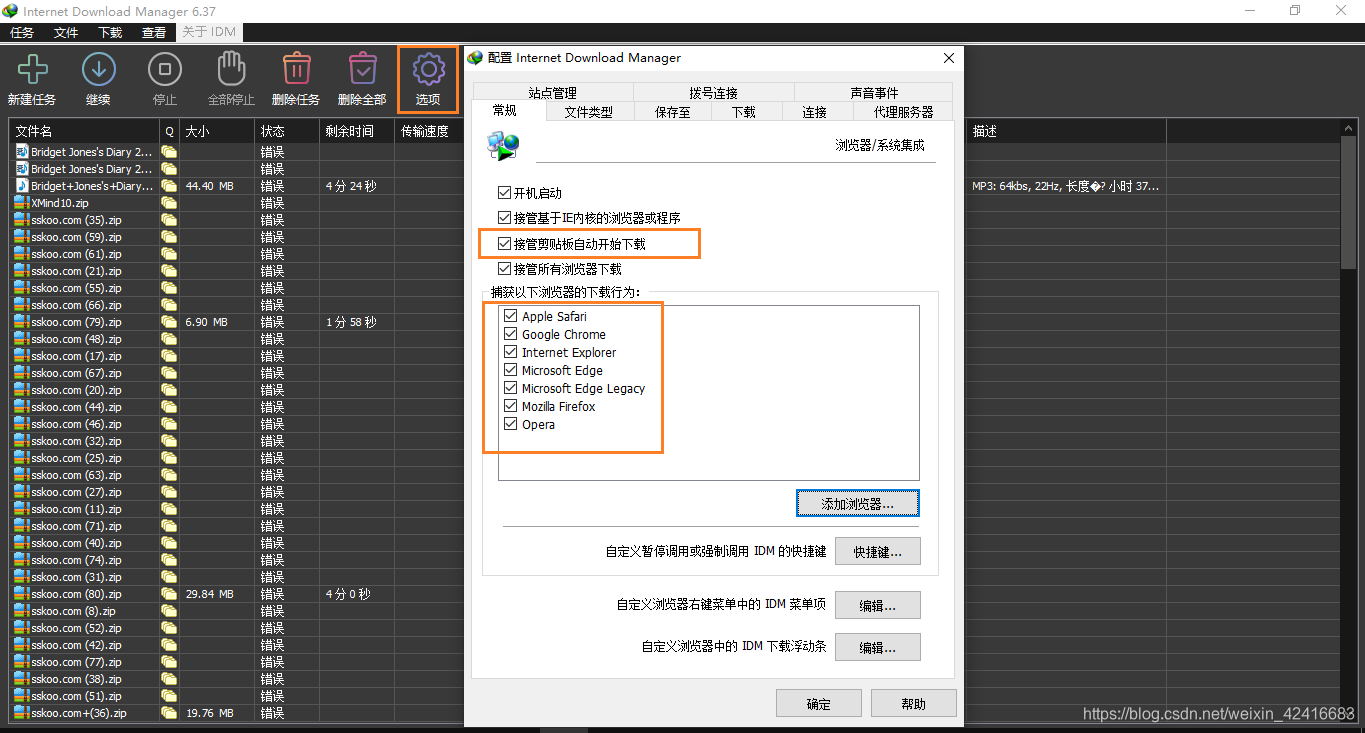Uncheck Internet Explorer browser

coord(510,352)
